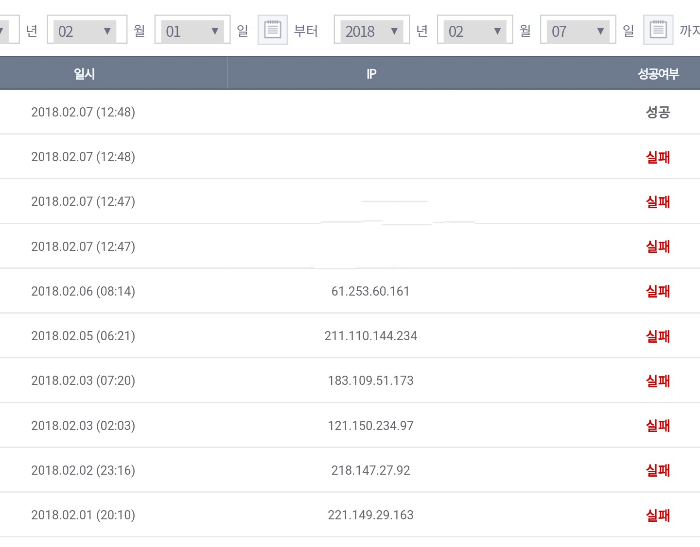The image size is (700, 547).
Task: Select IP address 211.110.144.234
Action: click(x=370, y=336)
